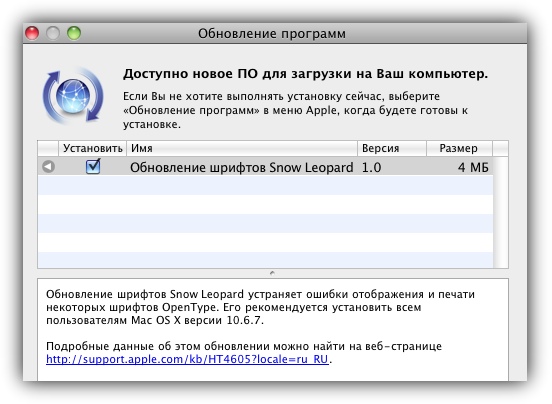Click the update list vertical scrollbar track
Viewport: 552px width, 404px height.
pyautogui.click(x=501, y=213)
